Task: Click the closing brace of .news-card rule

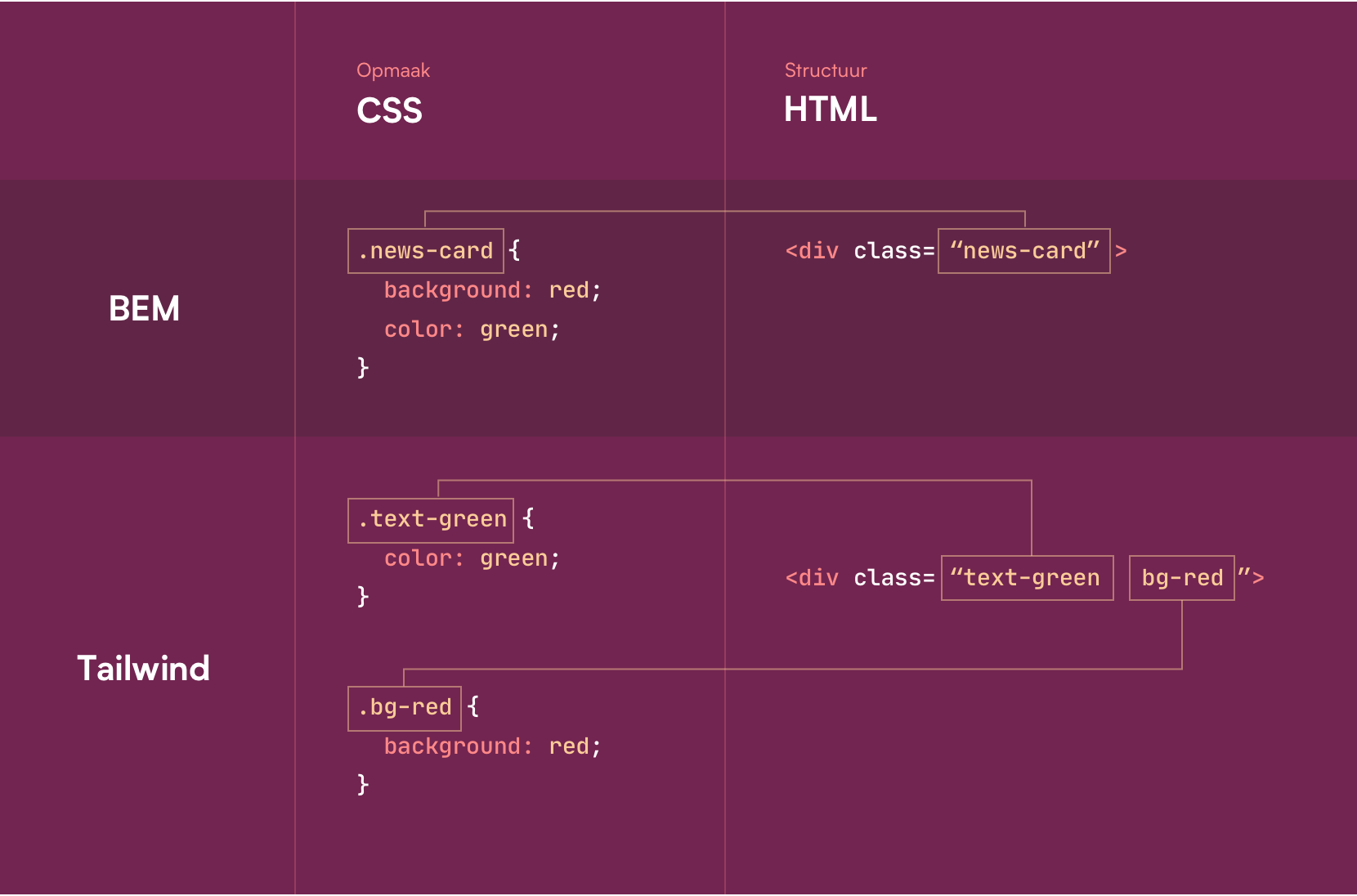Action: coord(363,368)
